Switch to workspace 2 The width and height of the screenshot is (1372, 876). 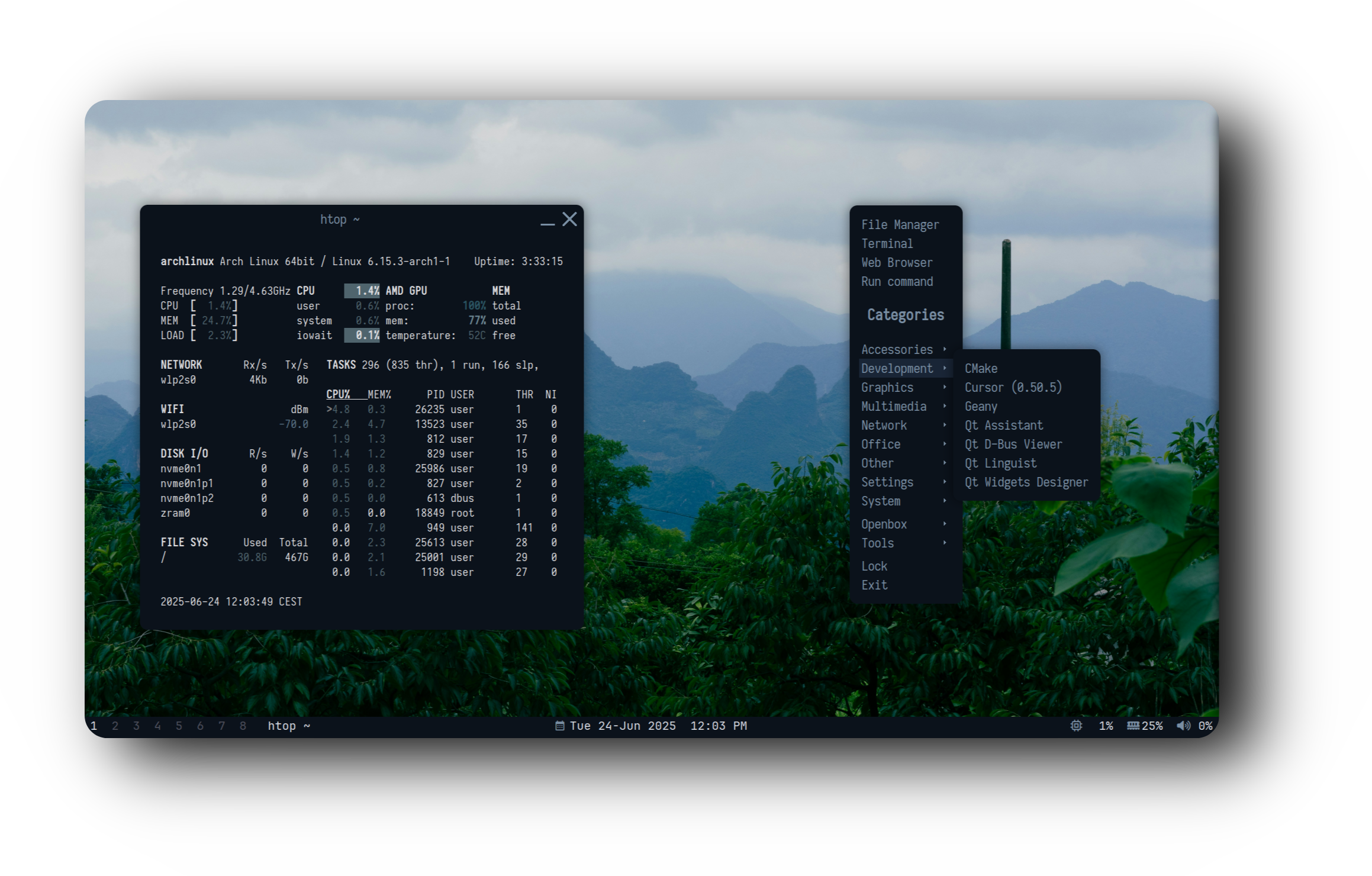click(115, 726)
